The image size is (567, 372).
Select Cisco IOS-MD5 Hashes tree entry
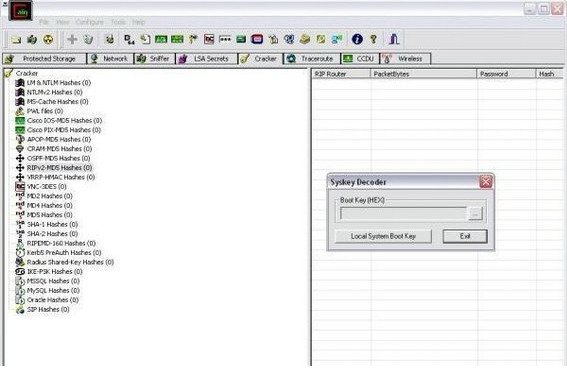(64, 120)
